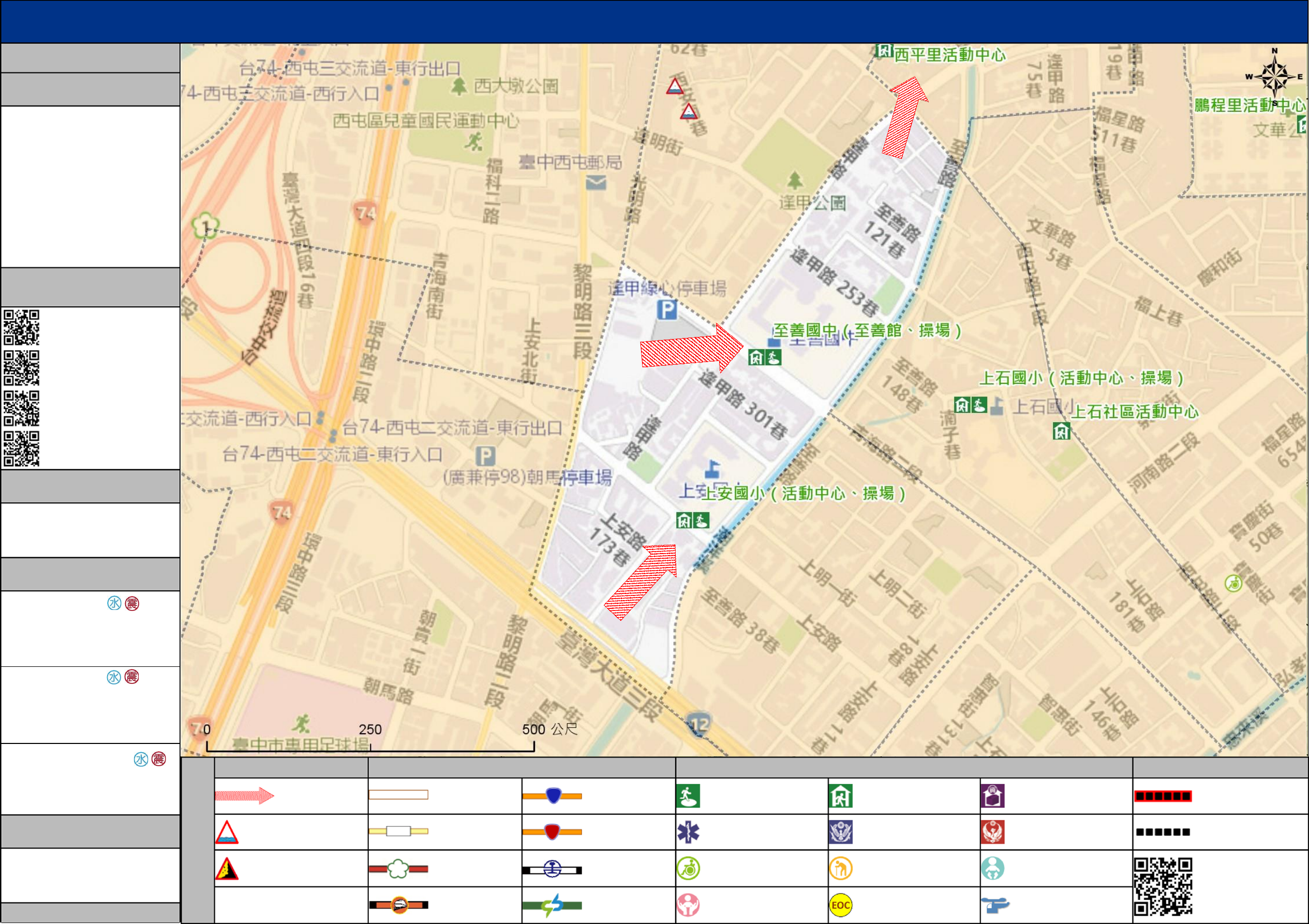The image size is (1309, 924).
Task: Click the post office envelope icon on map
Action: click(x=596, y=183)
